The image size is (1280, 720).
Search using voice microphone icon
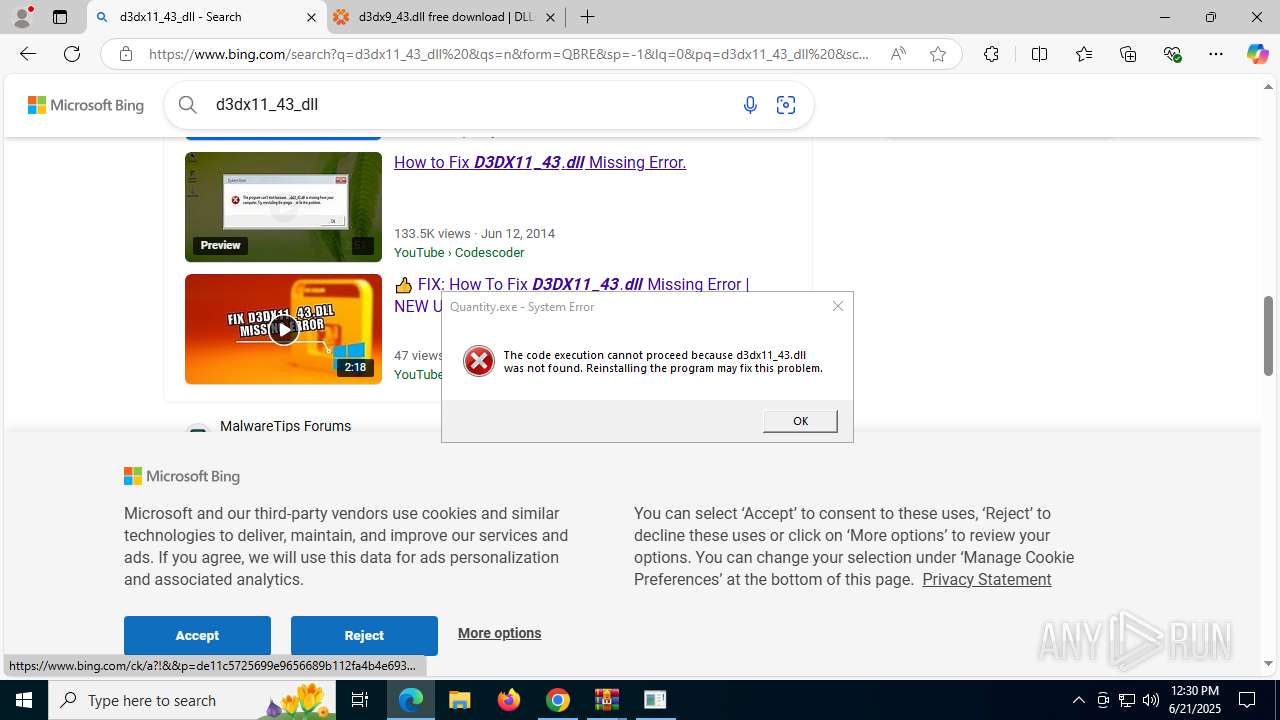coord(750,104)
